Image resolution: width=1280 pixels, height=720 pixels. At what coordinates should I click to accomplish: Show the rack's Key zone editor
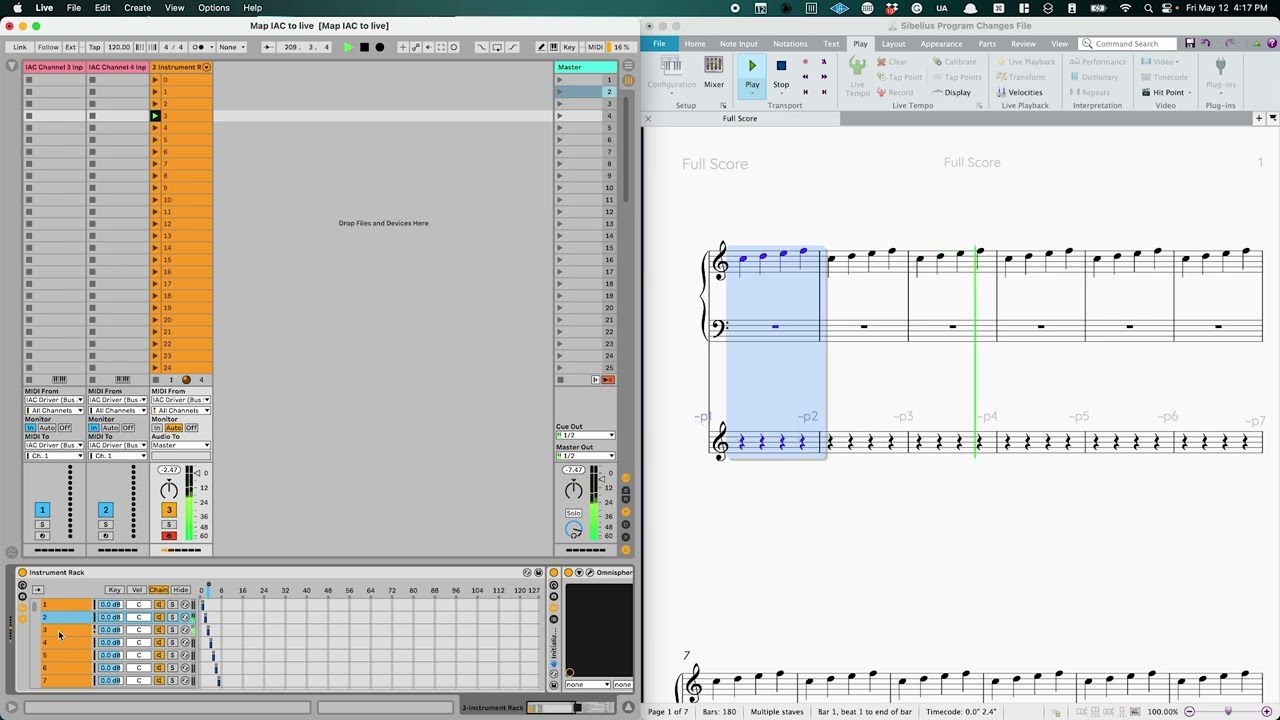[x=114, y=590]
